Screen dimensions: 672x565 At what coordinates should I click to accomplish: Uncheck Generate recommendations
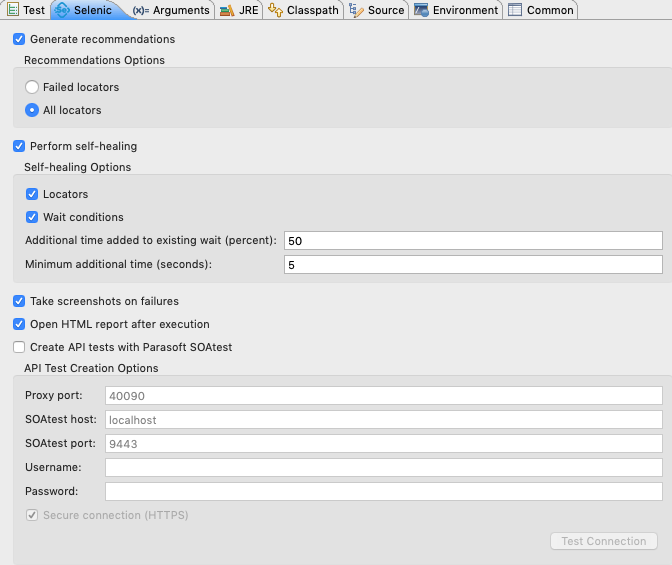tap(19, 39)
